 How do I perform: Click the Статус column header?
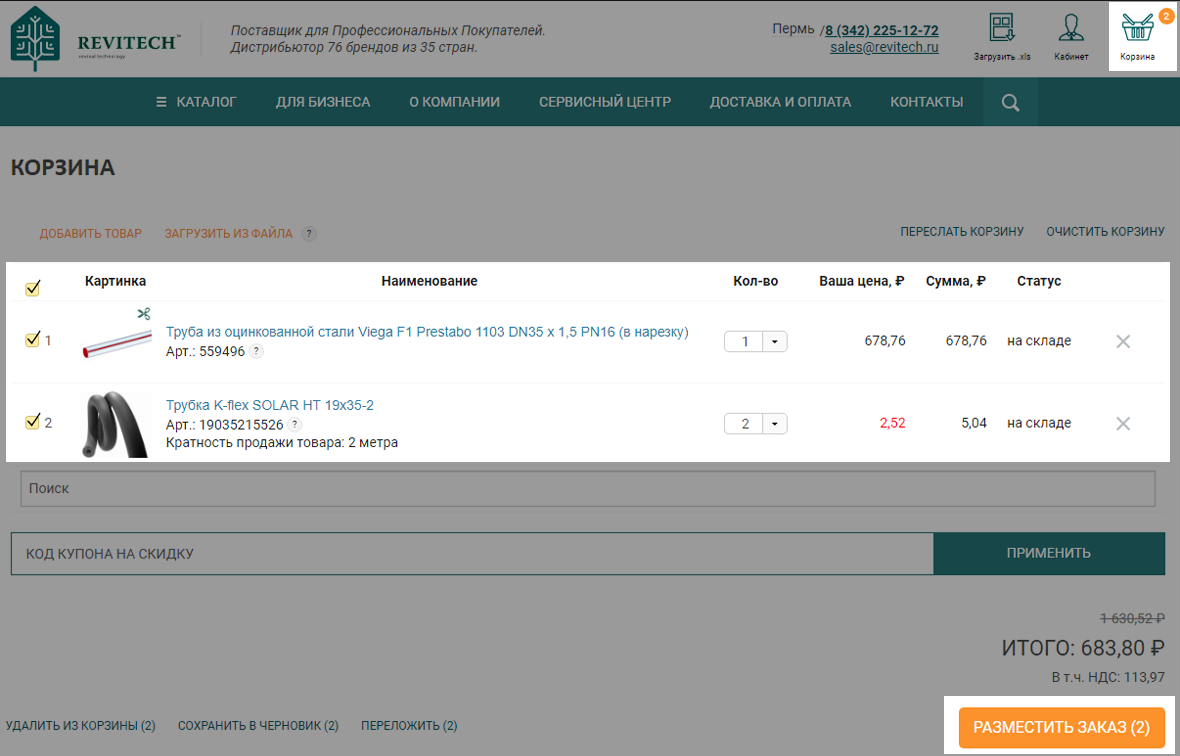pyautogui.click(x=1039, y=281)
